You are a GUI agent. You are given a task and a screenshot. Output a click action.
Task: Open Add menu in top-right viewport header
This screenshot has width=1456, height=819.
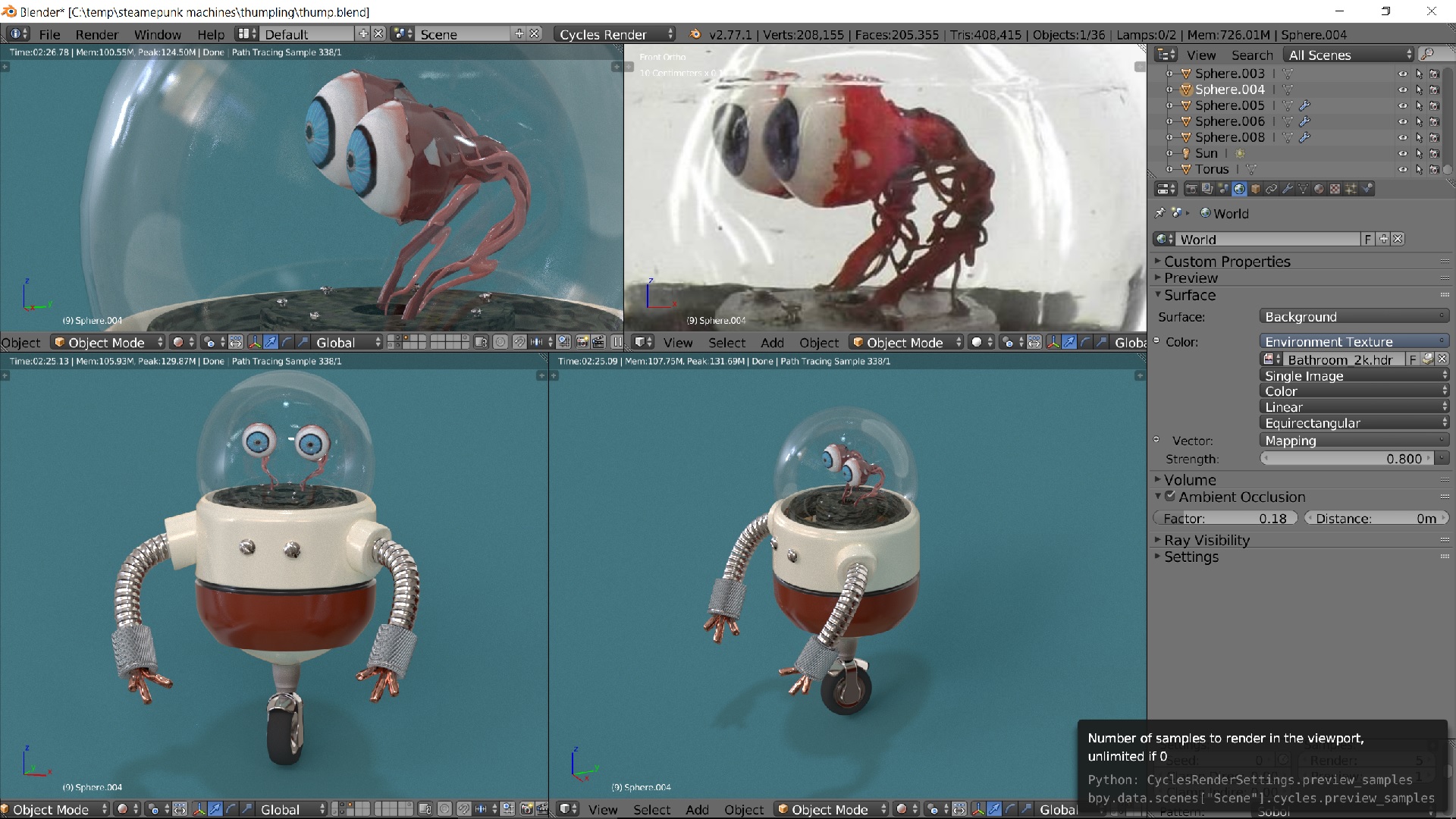tap(772, 342)
